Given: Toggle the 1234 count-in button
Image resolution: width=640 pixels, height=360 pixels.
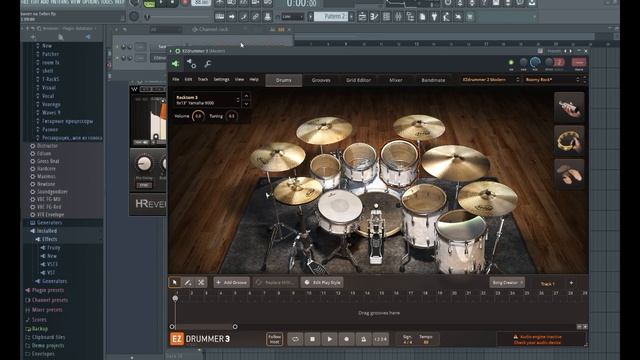Looking at the screenshot, I should pos(380,339).
